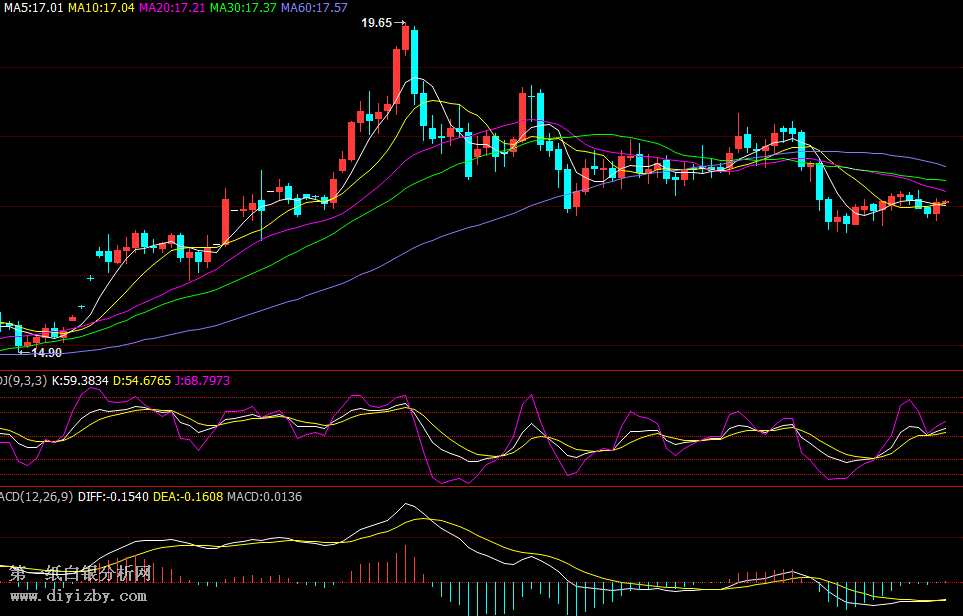The width and height of the screenshot is (963, 616).
Task: Open the www.diyizby.com watermark link
Action: coord(78,596)
